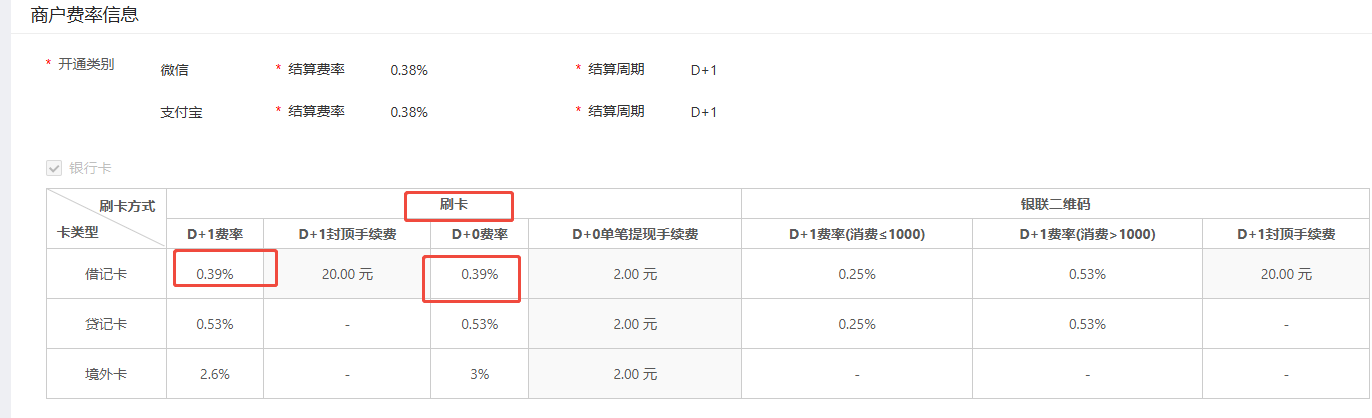Click the 借记卡 D+1封顶手续费 20.00 元 cell under 刷卡
This screenshot has width=1372, height=418.
(347, 274)
